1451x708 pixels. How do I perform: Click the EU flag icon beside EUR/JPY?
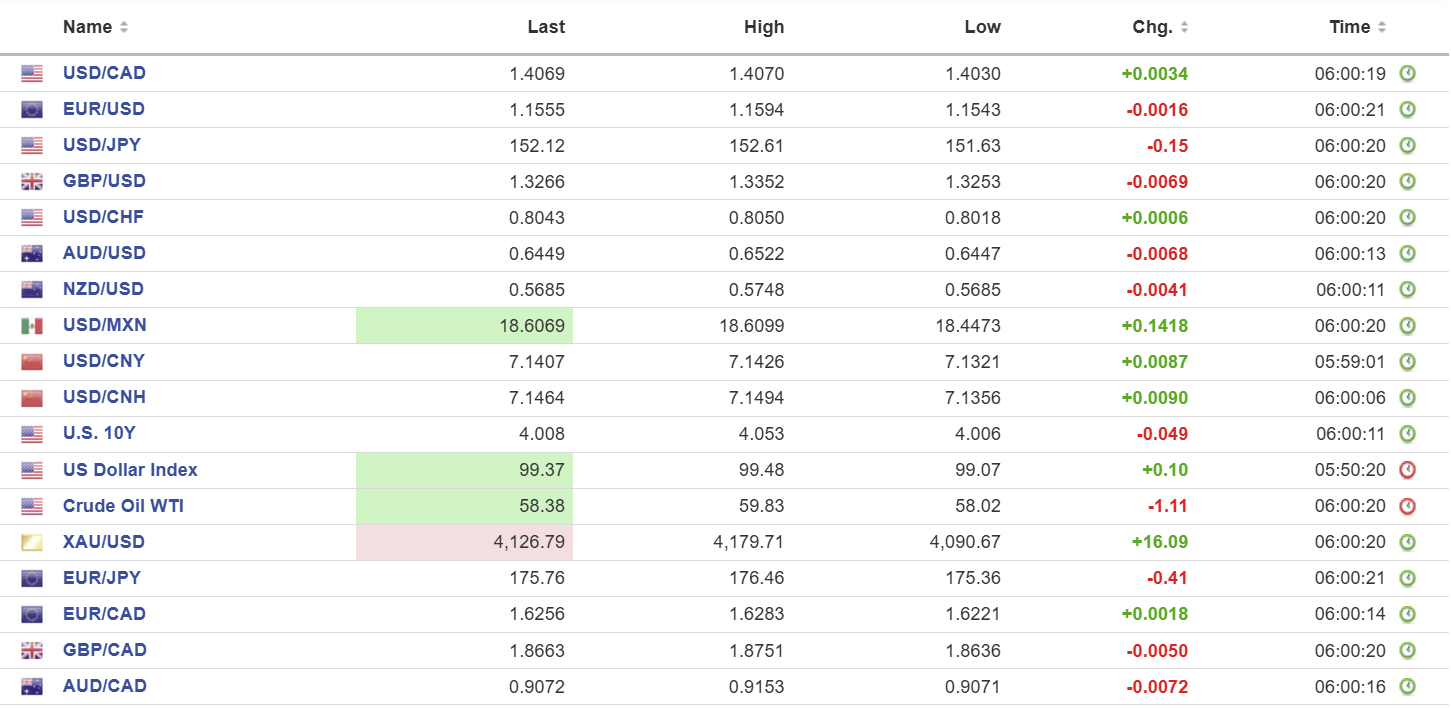pos(32,578)
